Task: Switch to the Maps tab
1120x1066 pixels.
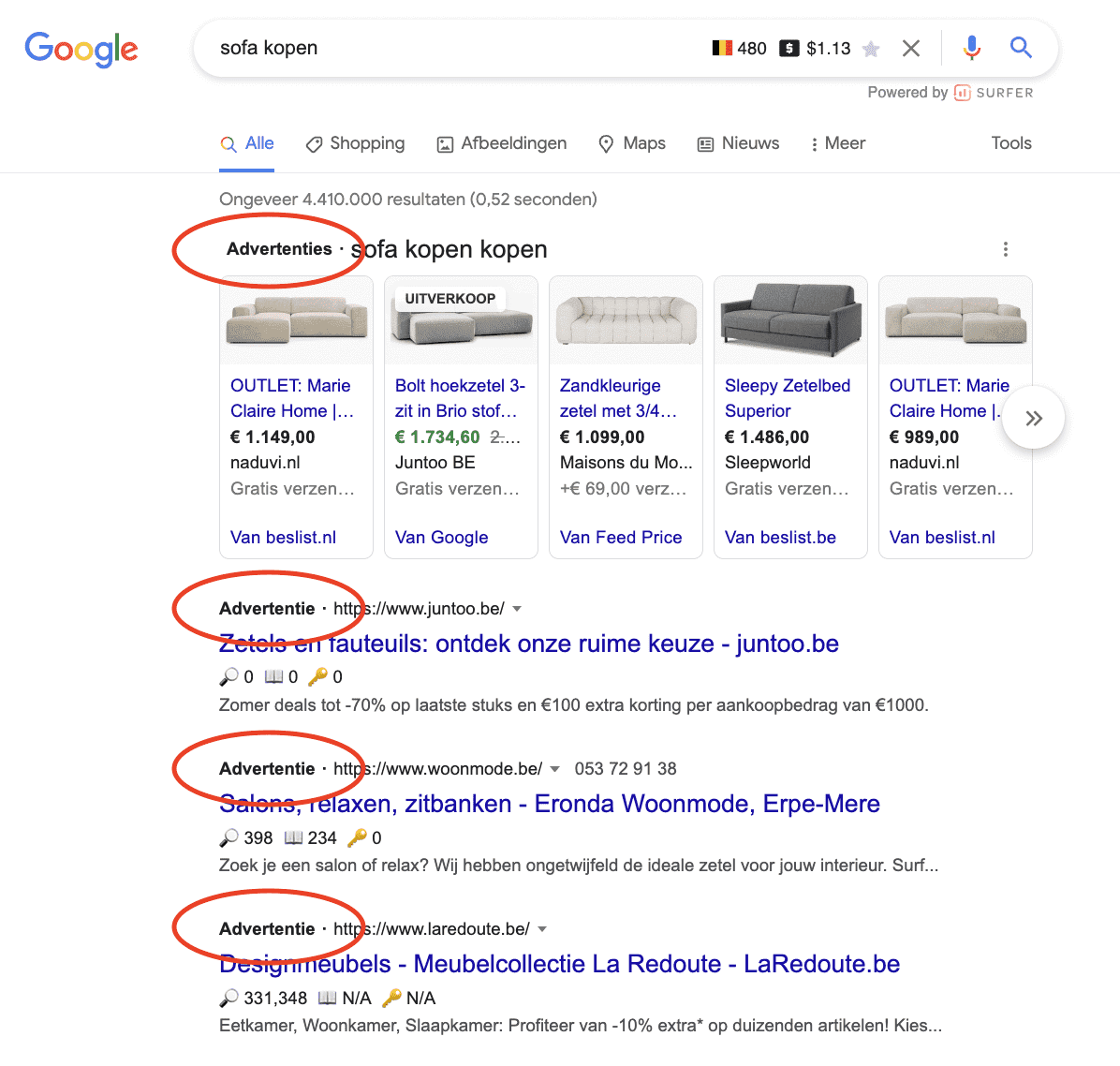Action: [631, 143]
